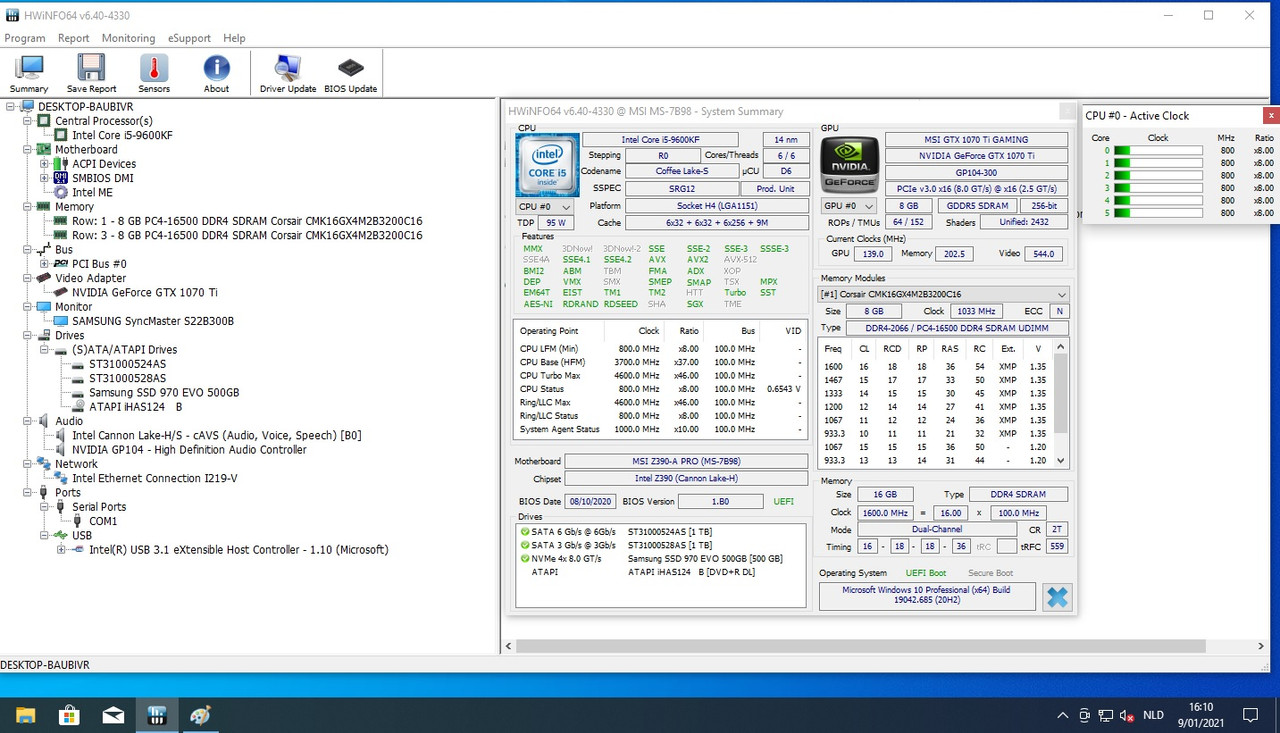Open the Help menu
The image size is (1280, 733).
[x=234, y=38]
